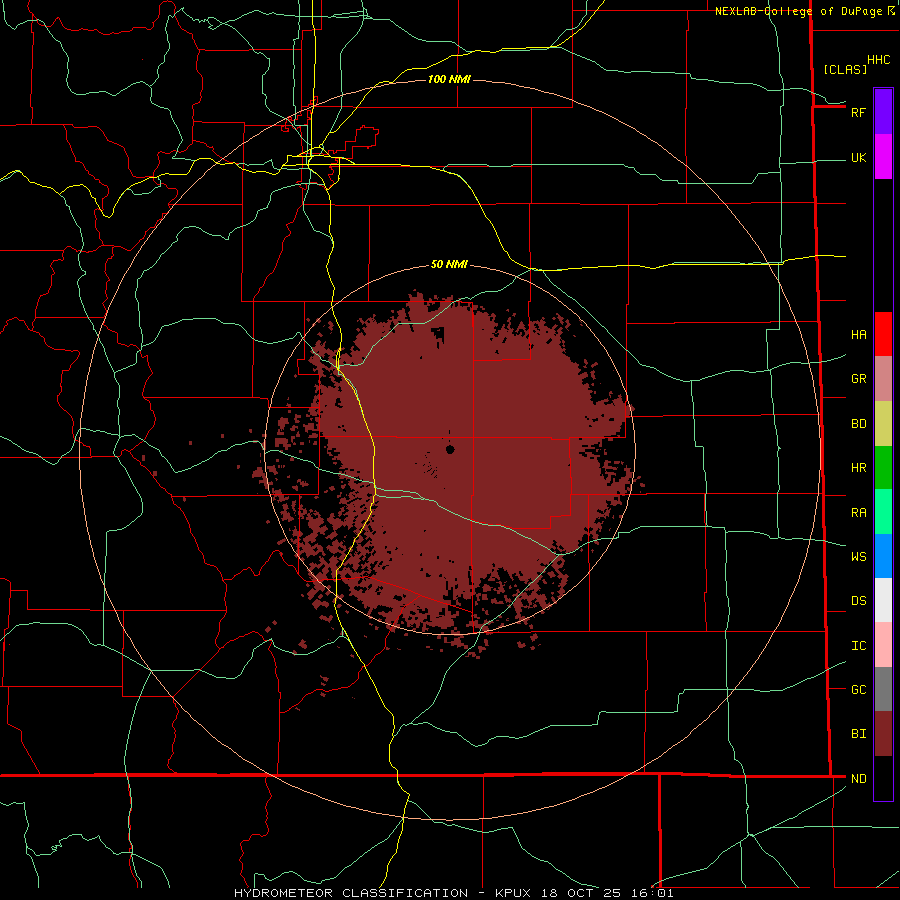
Task: Click the RA mint-green legend swatch
Action: click(x=883, y=512)
